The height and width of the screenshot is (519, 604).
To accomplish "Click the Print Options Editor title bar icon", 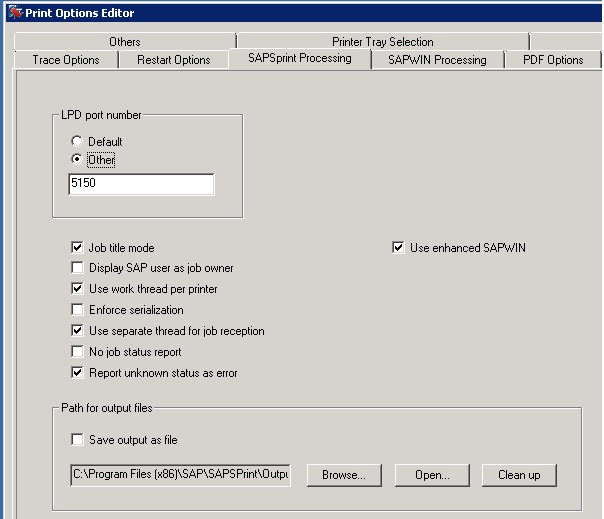I will [14, 13].
